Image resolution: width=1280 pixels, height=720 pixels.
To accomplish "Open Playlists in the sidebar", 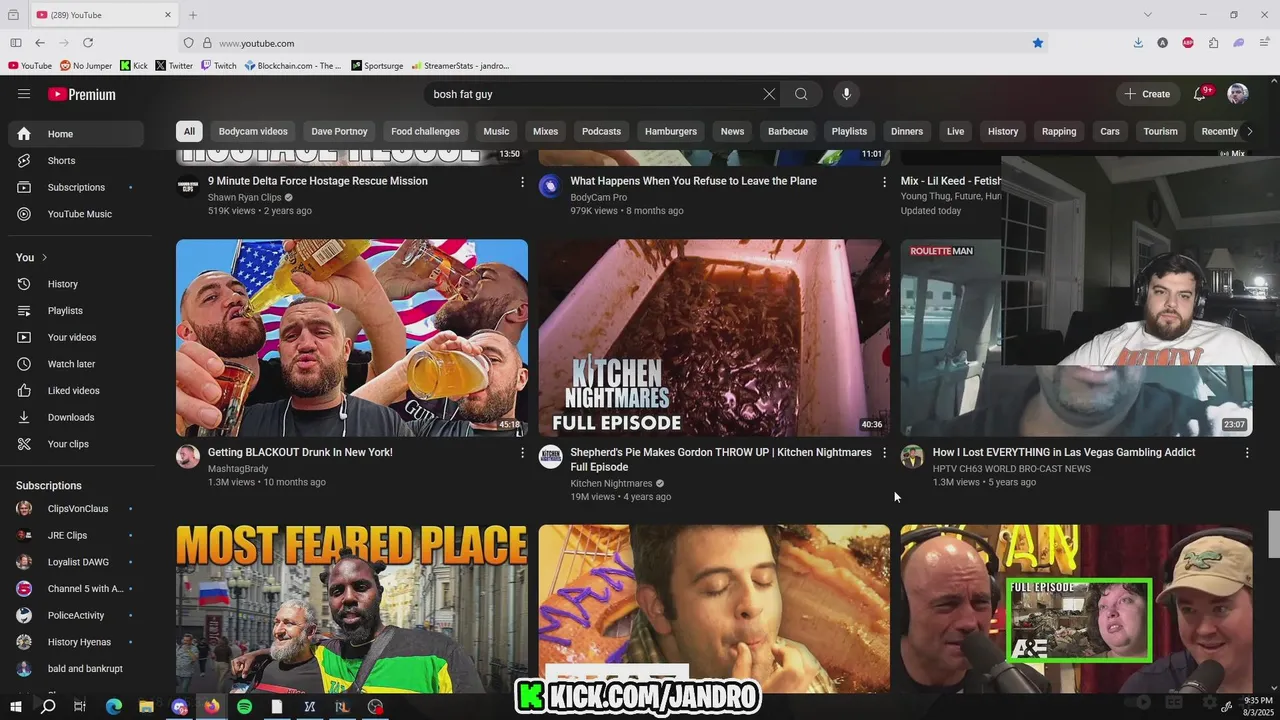I will click(76, 311).
